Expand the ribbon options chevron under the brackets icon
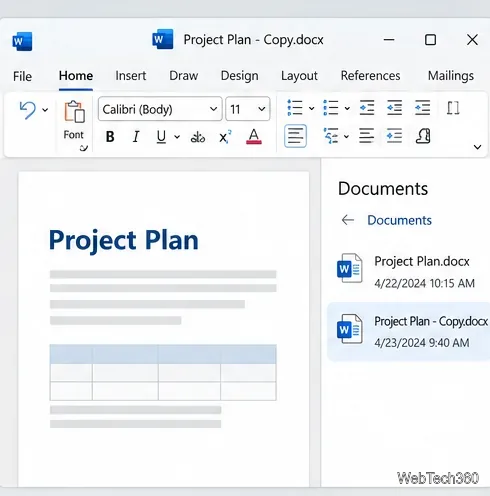Screen dimensions: 490x496 pyautogui.click(x=478, y=147)
